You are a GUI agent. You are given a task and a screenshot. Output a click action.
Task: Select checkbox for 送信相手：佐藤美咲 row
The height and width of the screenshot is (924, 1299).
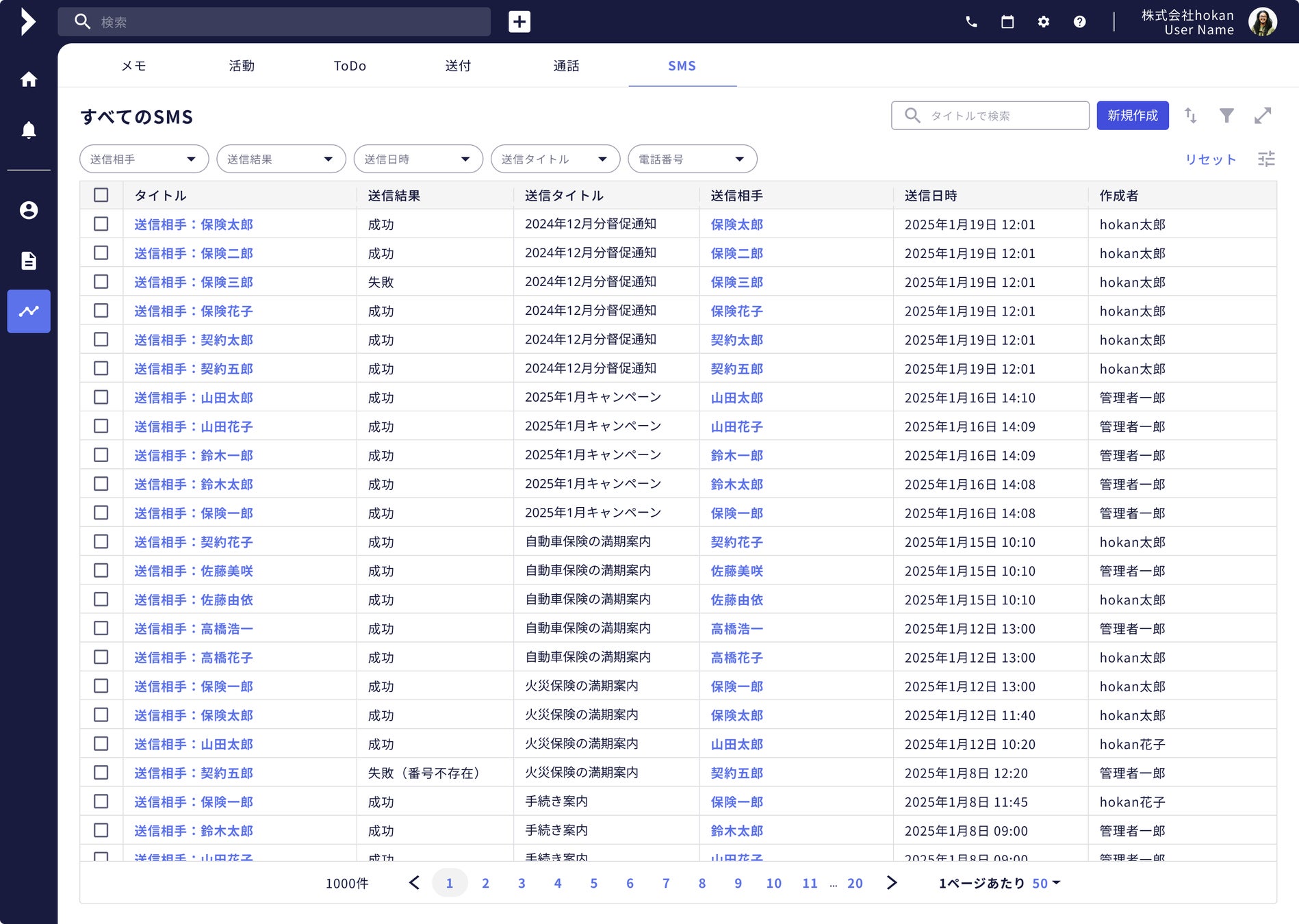coord(101,570)
